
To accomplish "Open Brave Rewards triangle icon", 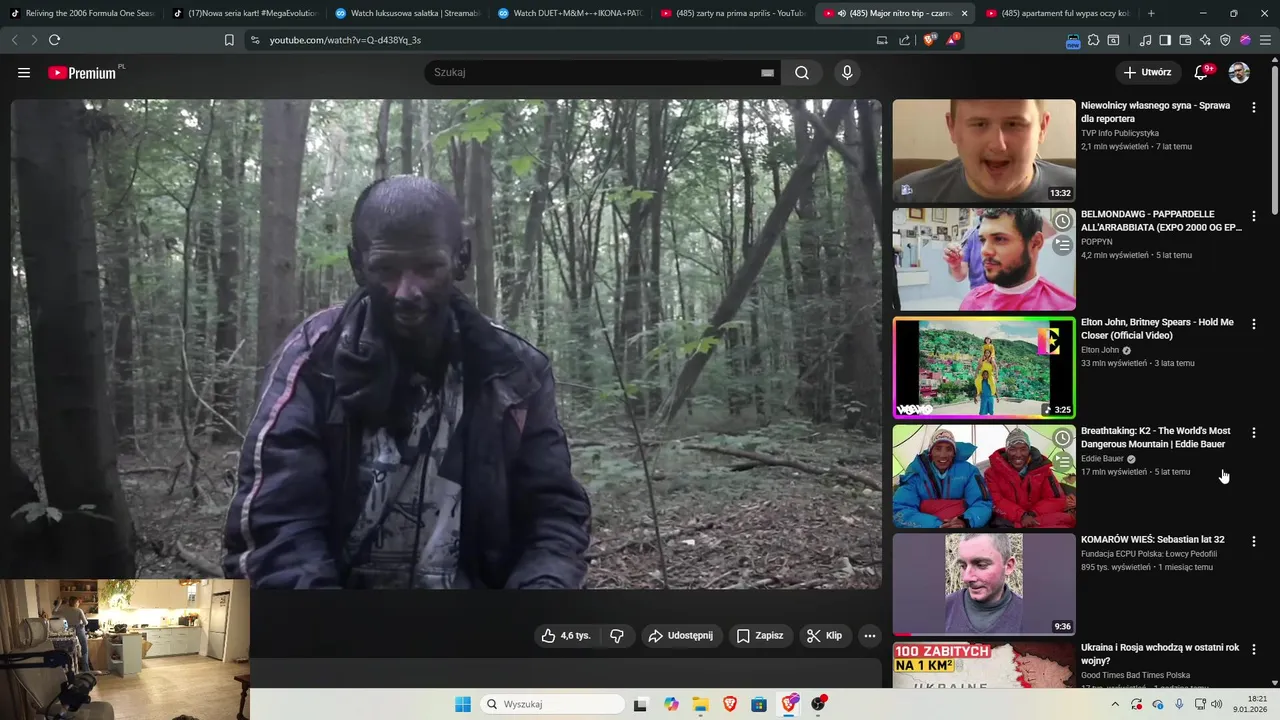I will 952,40.
